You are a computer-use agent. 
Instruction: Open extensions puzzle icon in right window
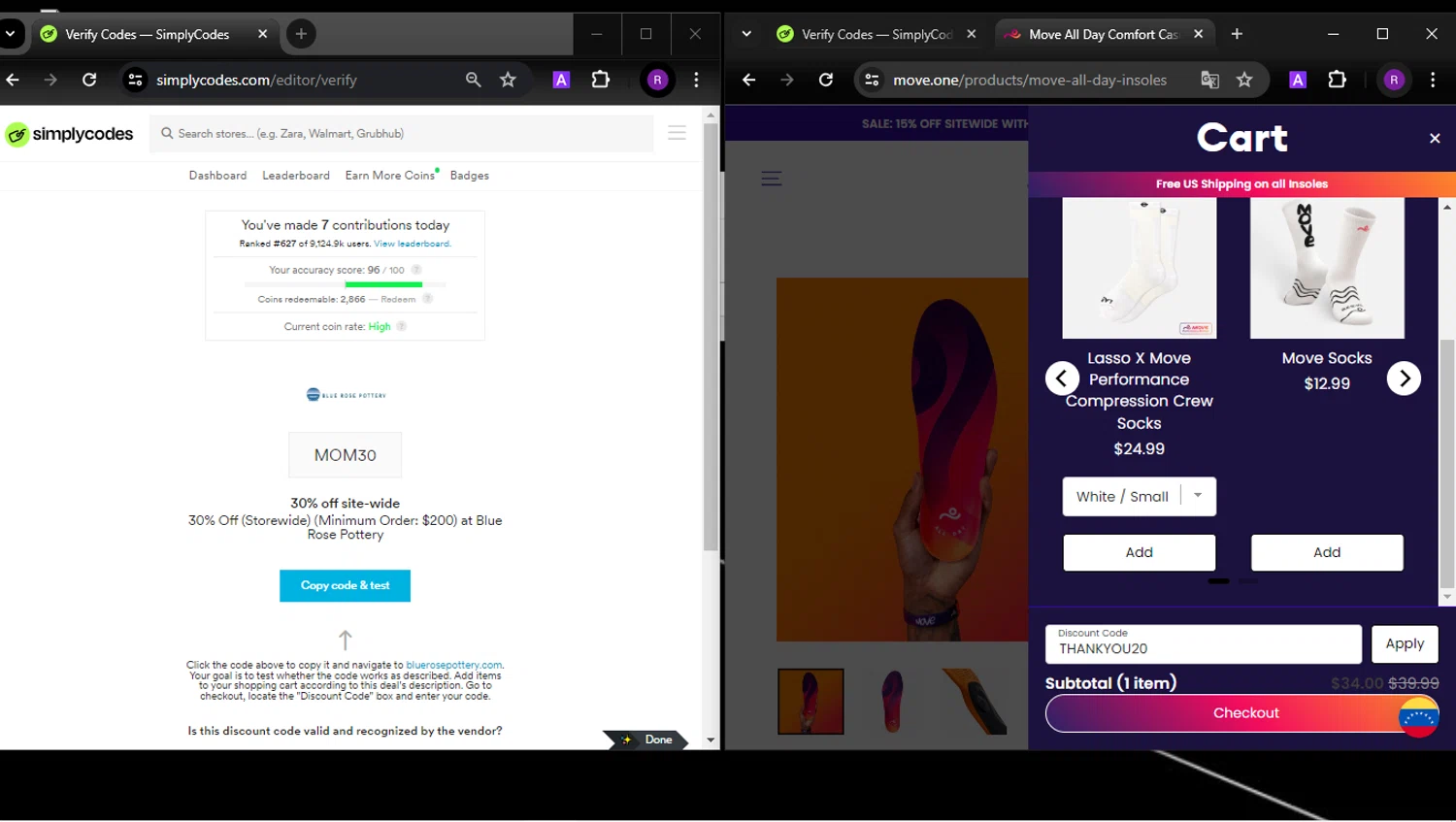(x=1338, y=80)
